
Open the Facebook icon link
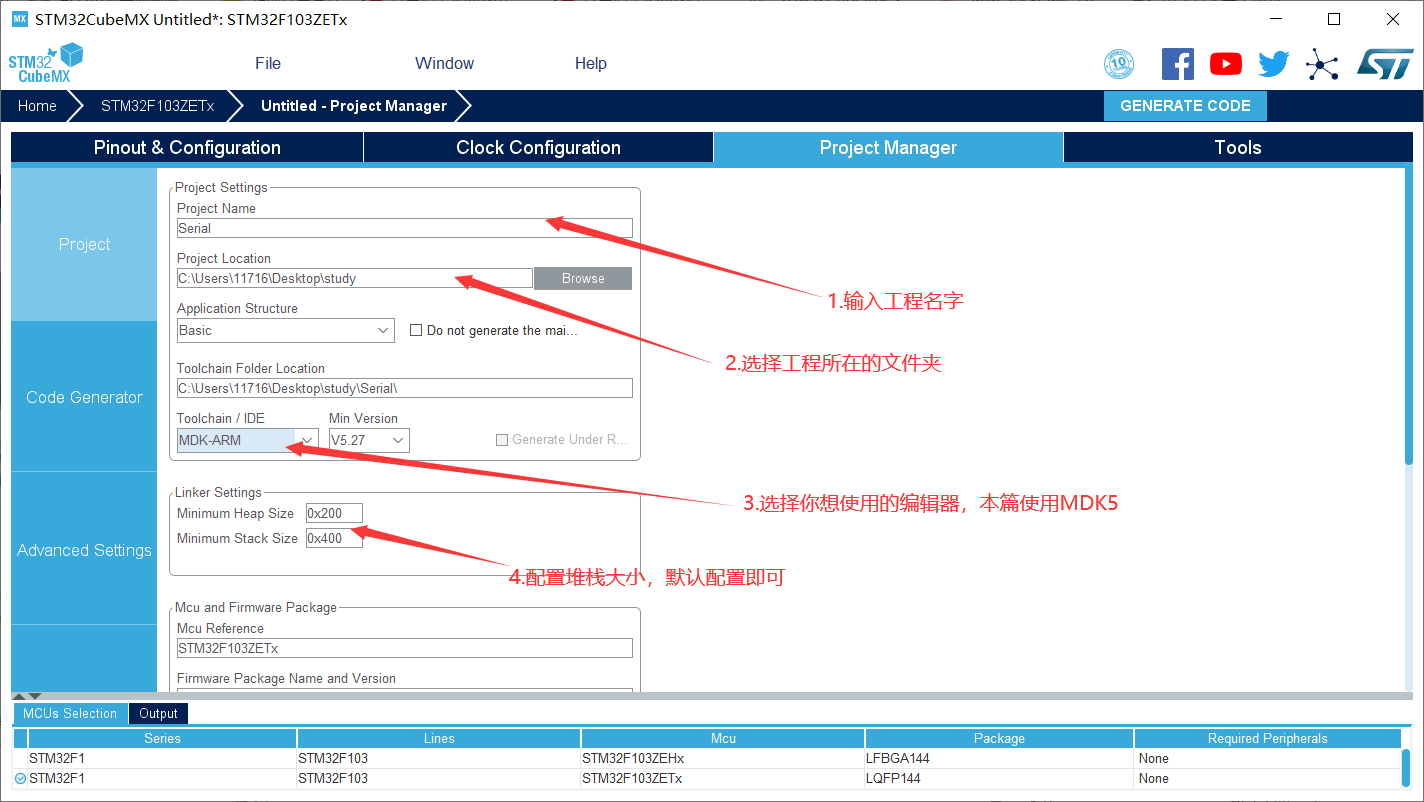(1178, 64)
